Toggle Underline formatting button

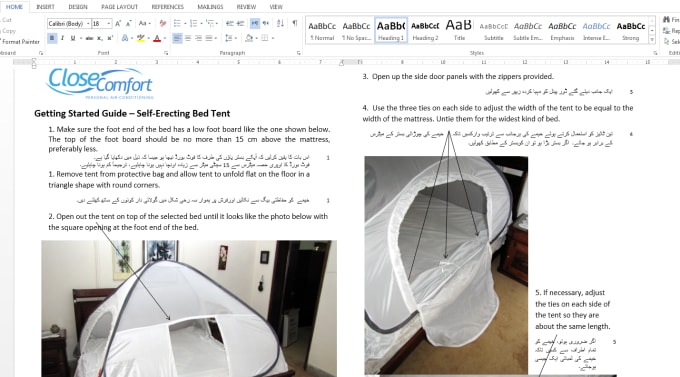pyautogui.click(x=72, y=38)
